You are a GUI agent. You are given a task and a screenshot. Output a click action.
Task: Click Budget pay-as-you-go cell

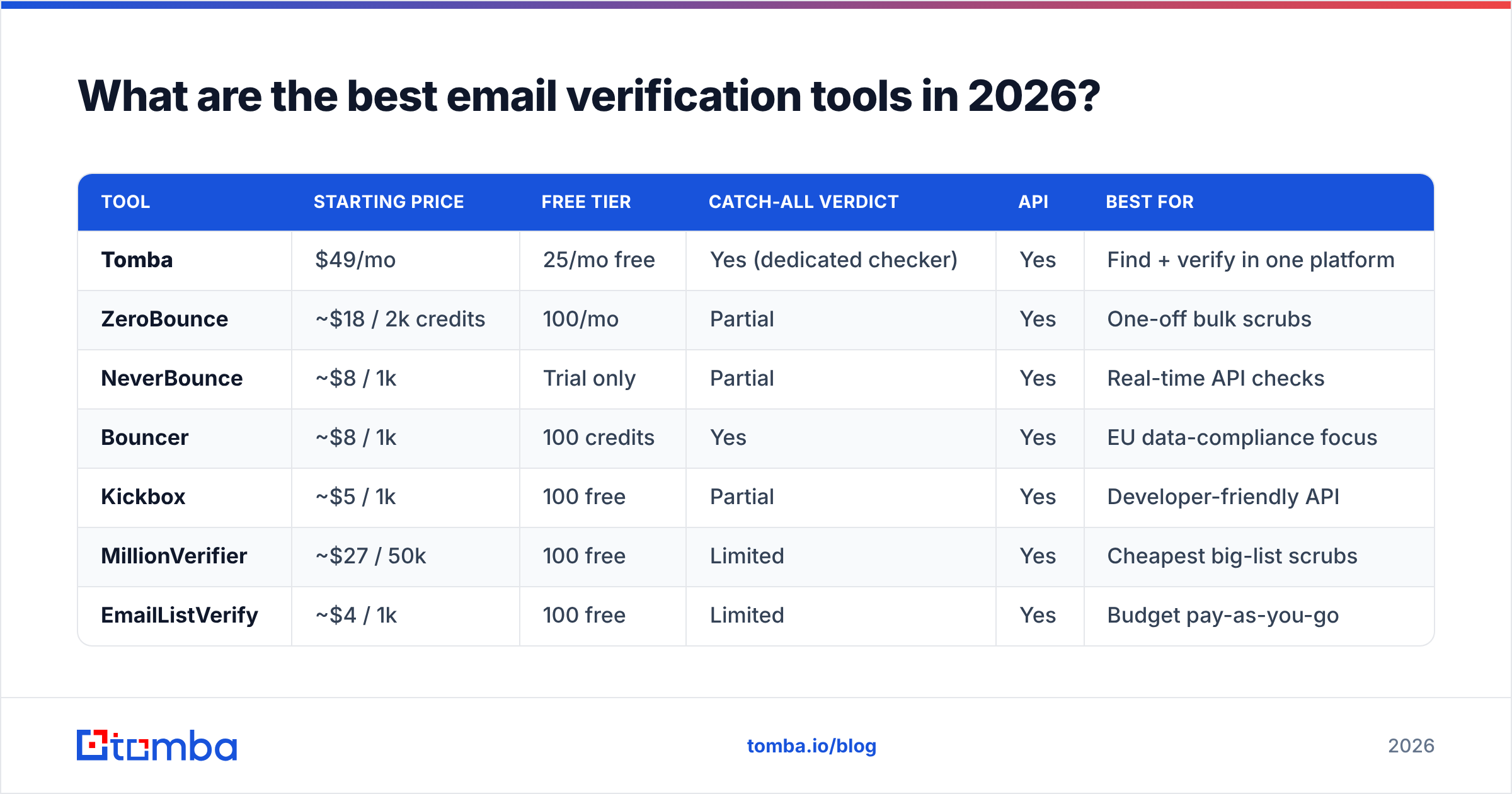coord(1259,616)
